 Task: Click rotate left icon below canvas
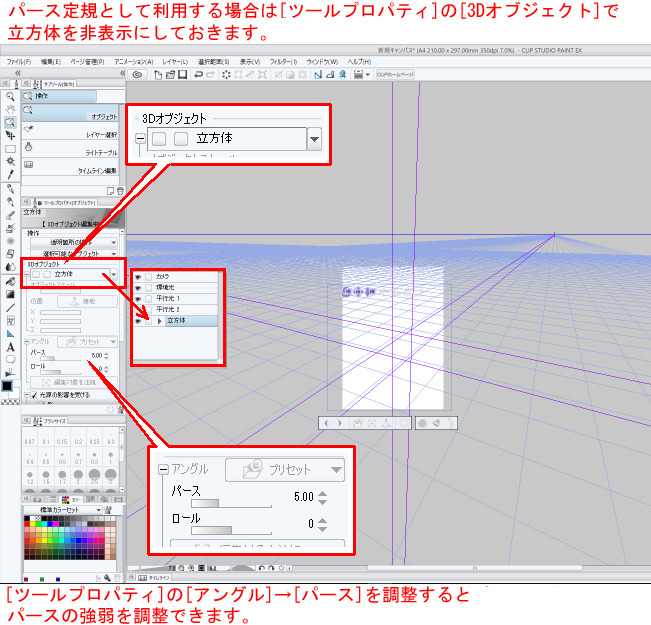(x=262, y=568)
